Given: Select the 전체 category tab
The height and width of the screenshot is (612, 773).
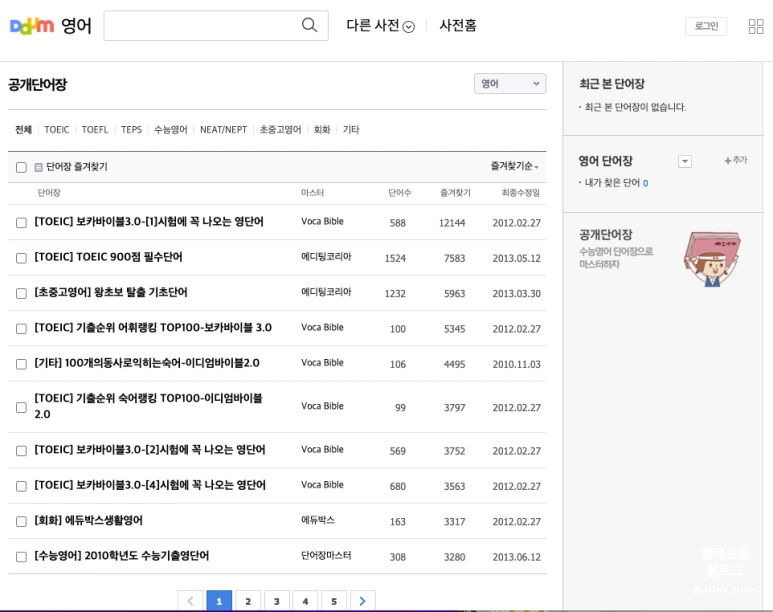Looking at the screenshot, I should [x=23, y=130].
